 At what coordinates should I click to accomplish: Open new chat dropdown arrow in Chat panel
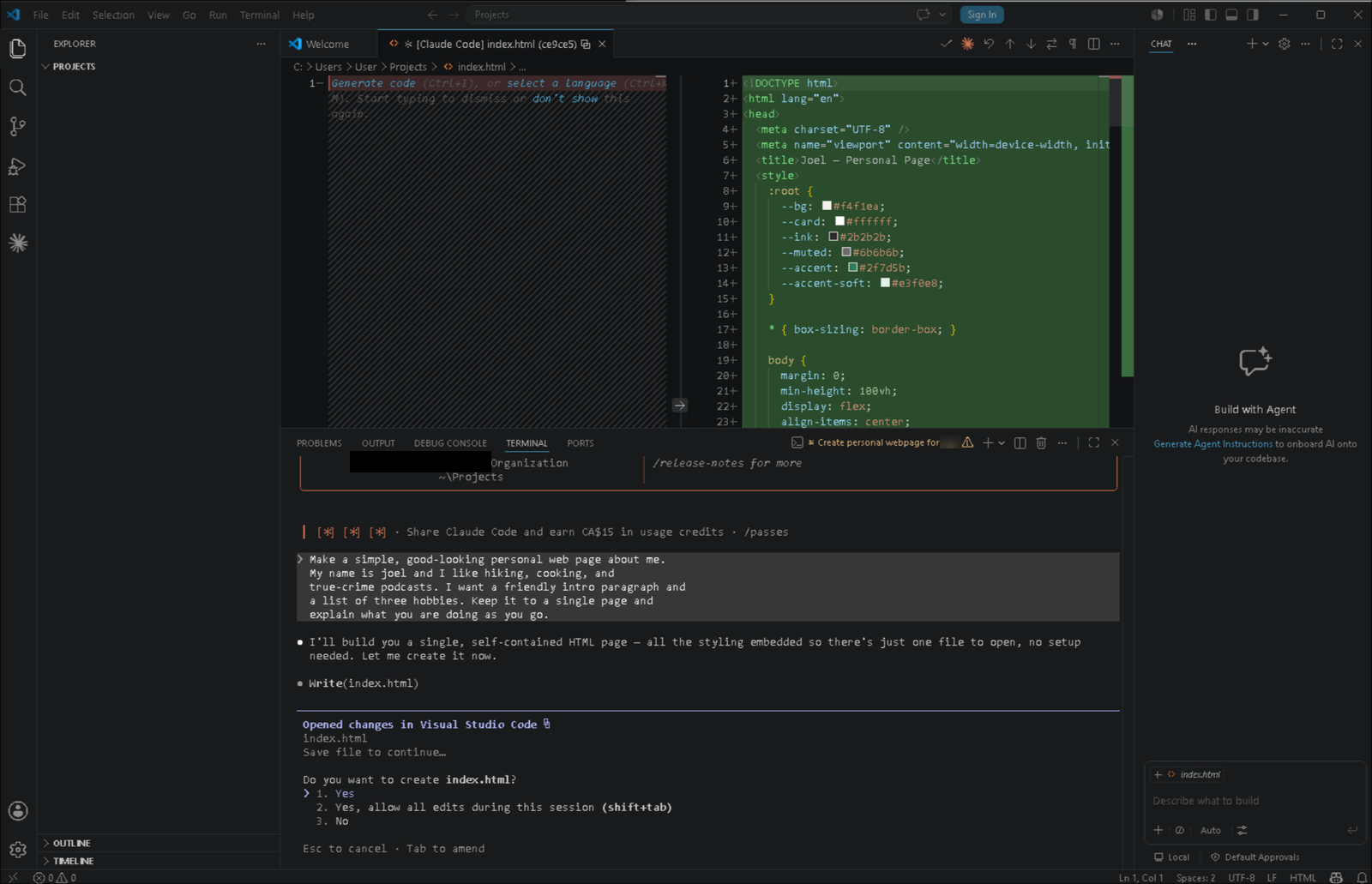[x=1266, y=44]
